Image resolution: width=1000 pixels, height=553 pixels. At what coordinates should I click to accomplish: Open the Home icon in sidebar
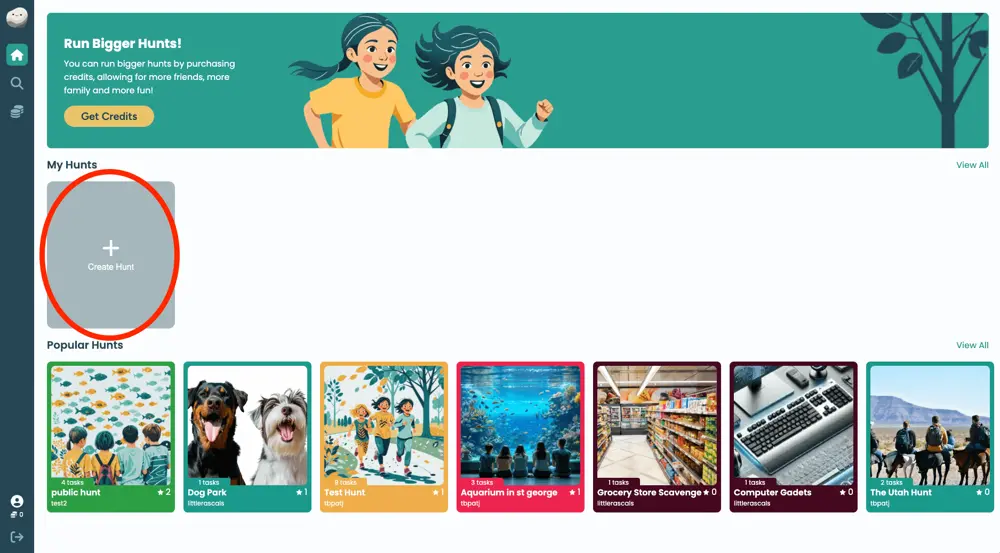(17, 55)
